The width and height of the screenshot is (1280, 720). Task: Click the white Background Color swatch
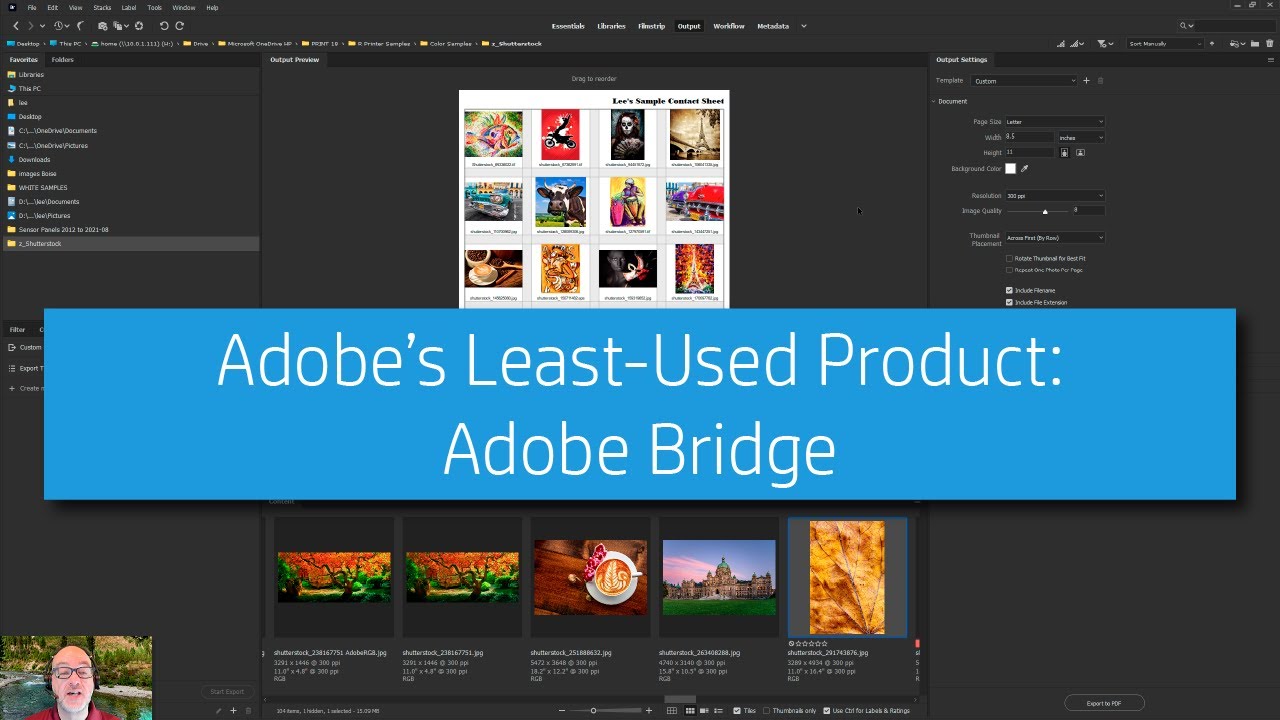point(1010,169)
